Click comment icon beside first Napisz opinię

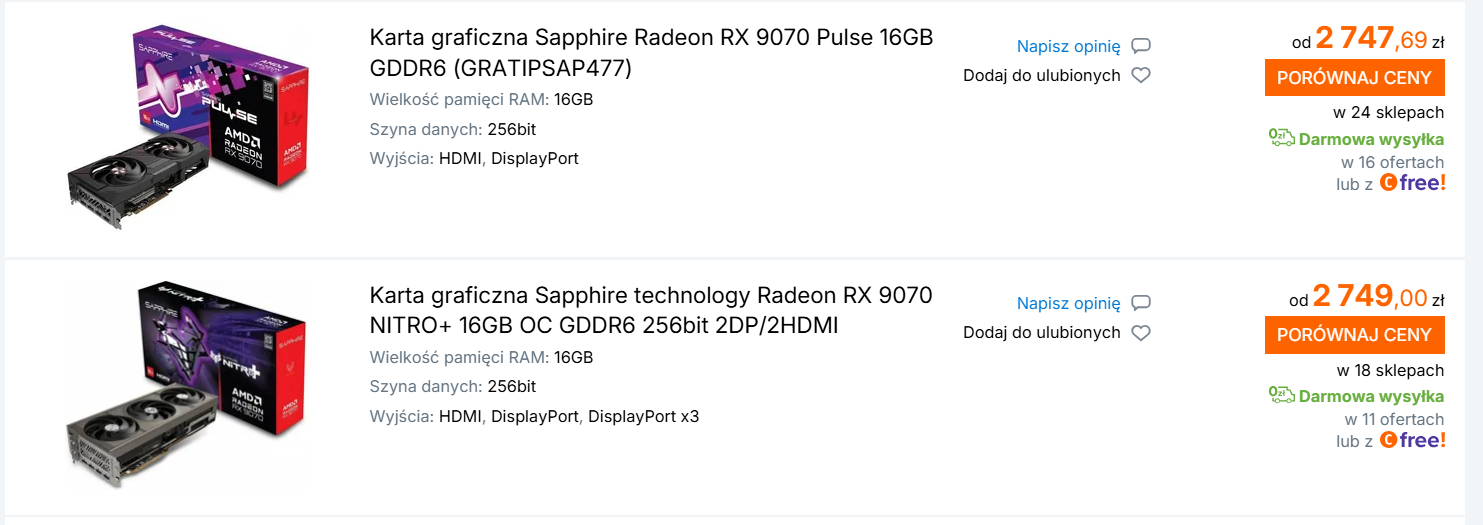tap(1141, 46)
